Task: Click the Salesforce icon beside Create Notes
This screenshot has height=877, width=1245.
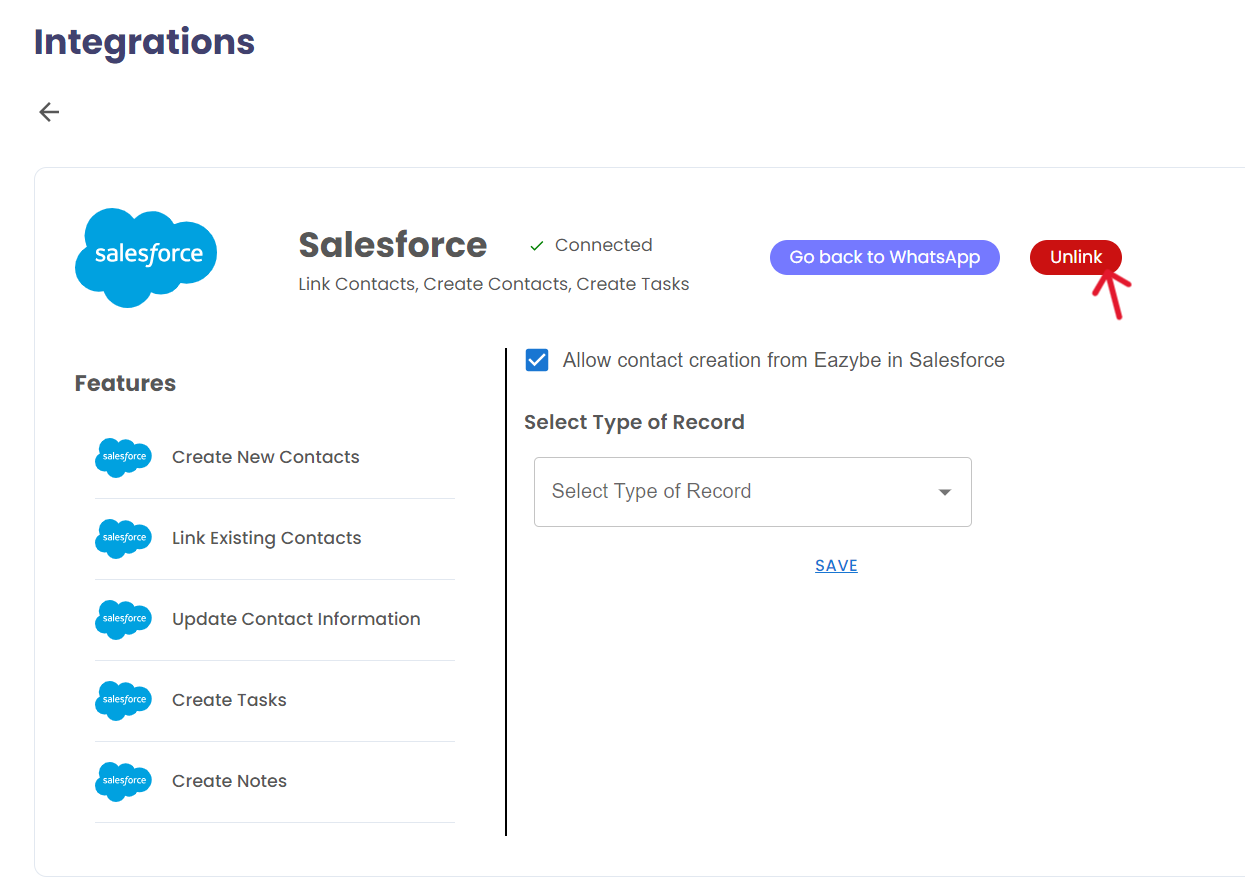Action: [123, 781]
